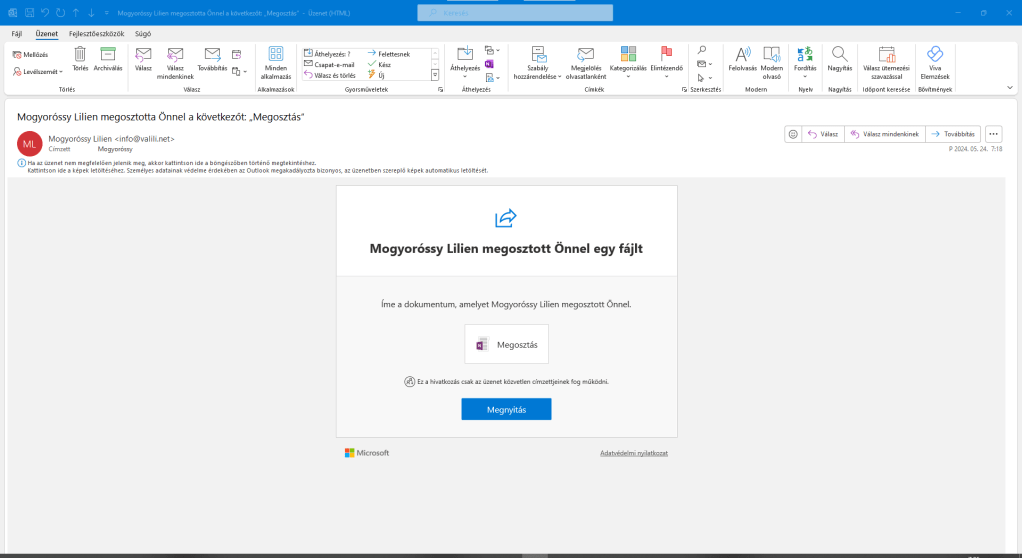
Task: Click the Törlés (Delete) trash icon
Action: click(x=80, y=55)
